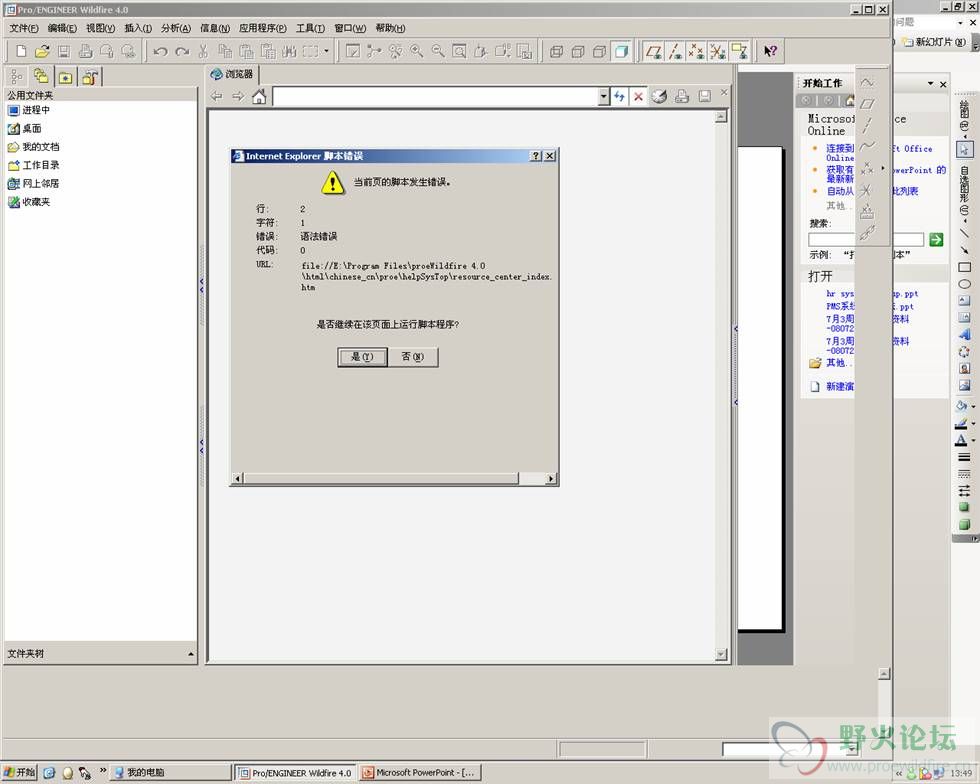Switch to Microsoft PowerPoint taskbar button
Image resolution: width=980 pixels, height=784 pixels.
pos(420,773)
